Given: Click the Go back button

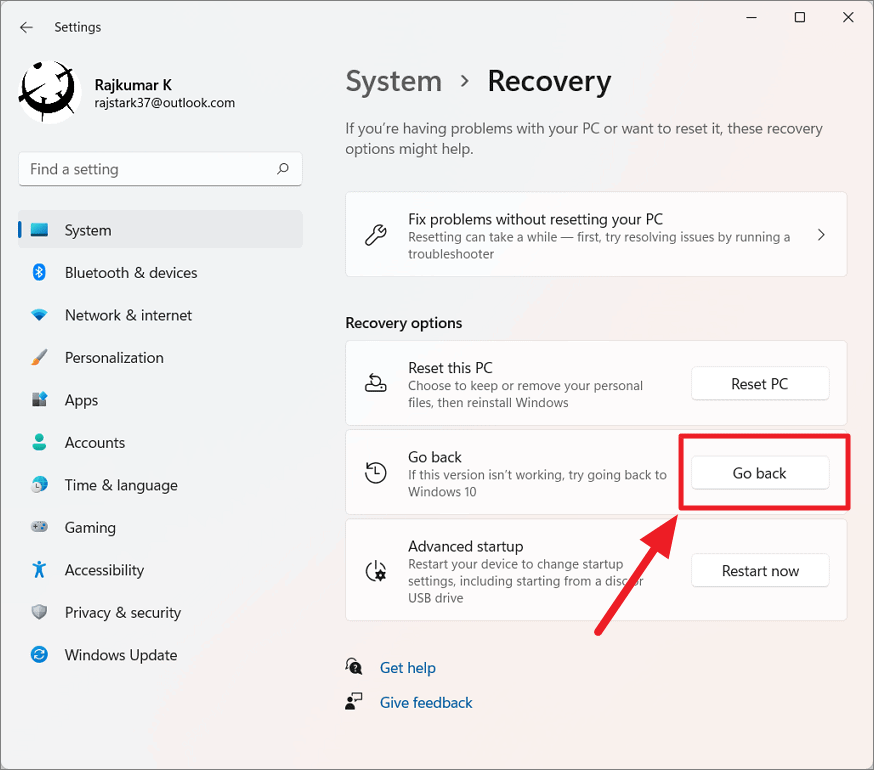Looking at the screenshot, I should coord(760,472).
